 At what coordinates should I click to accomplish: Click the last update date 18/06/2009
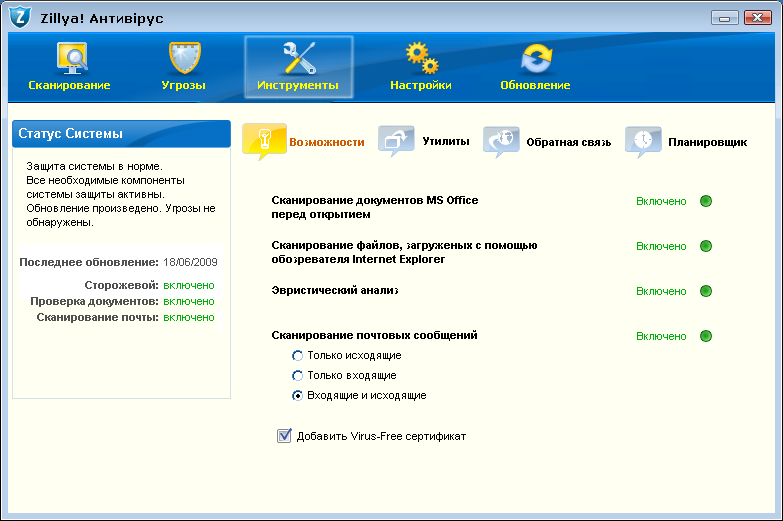(190, 262)
